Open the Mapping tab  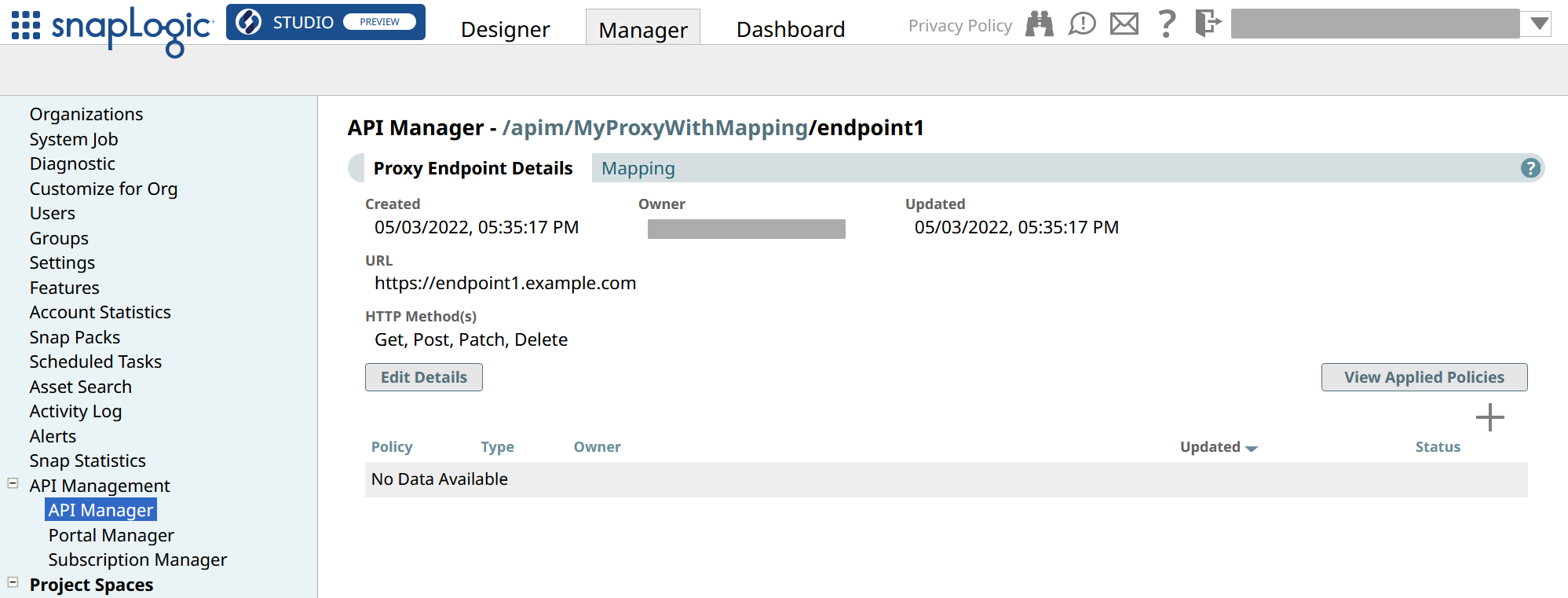click(x=638, y=168)
